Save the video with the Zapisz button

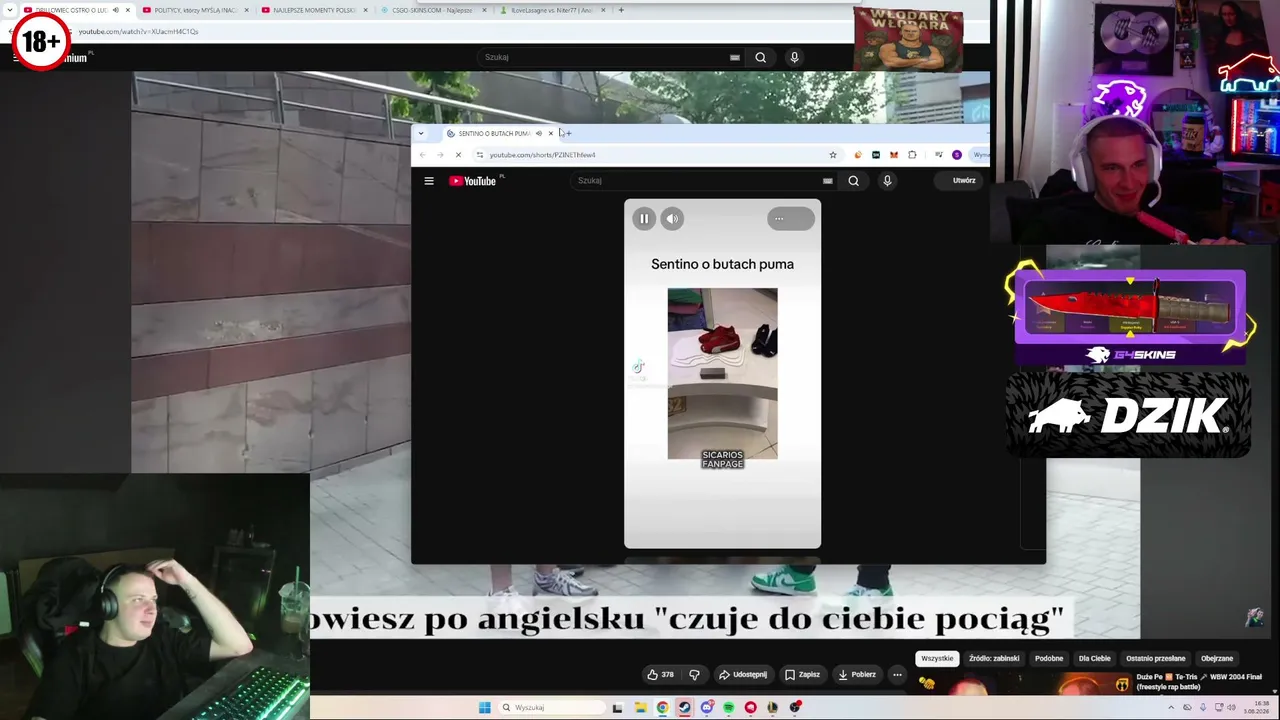point(802,675)
